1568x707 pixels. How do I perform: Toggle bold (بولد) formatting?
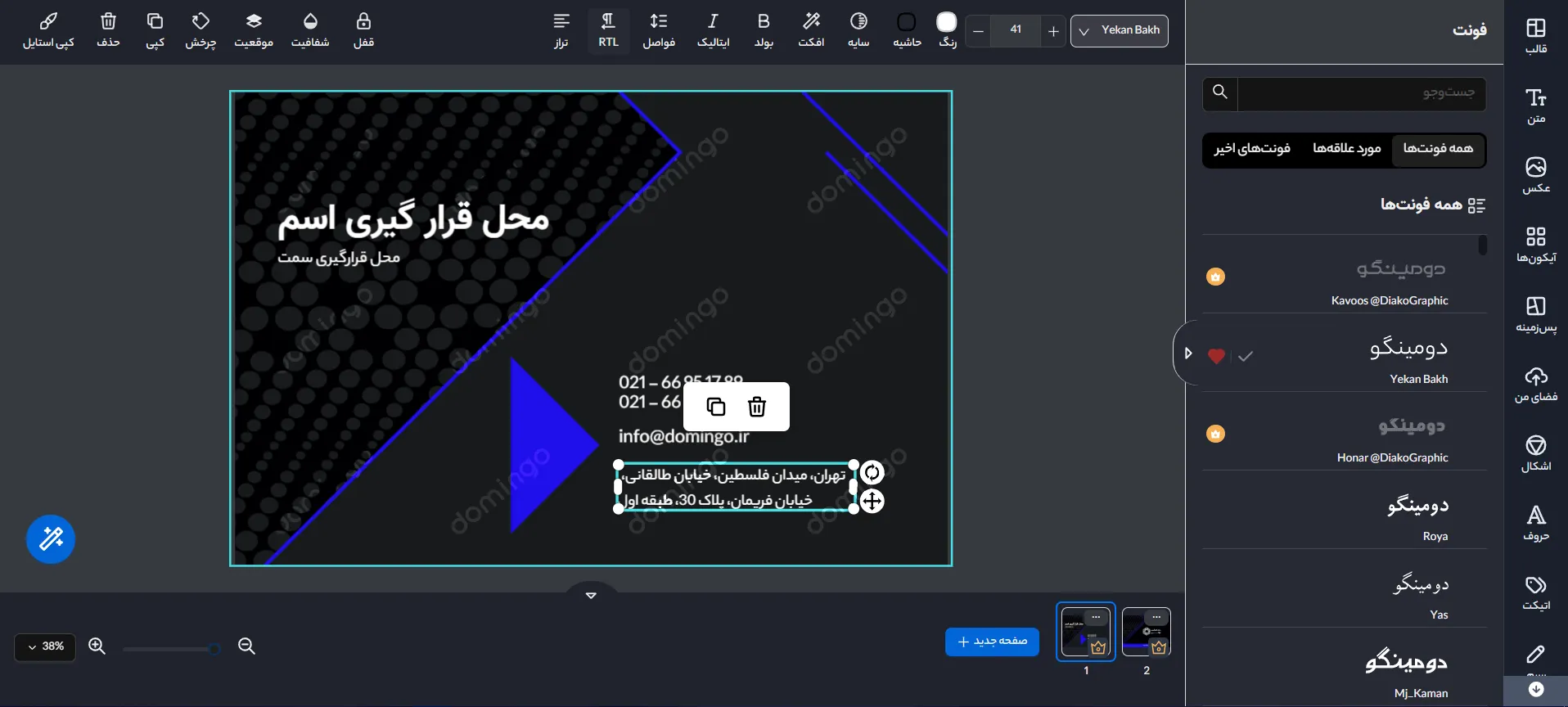[764, 30]
